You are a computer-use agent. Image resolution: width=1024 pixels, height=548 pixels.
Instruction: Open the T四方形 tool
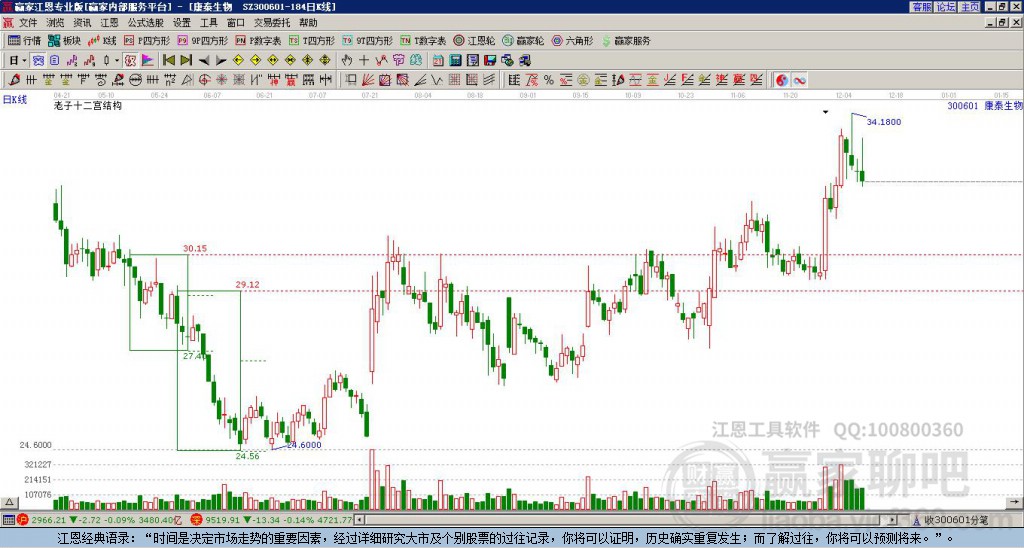click(312, 40)
